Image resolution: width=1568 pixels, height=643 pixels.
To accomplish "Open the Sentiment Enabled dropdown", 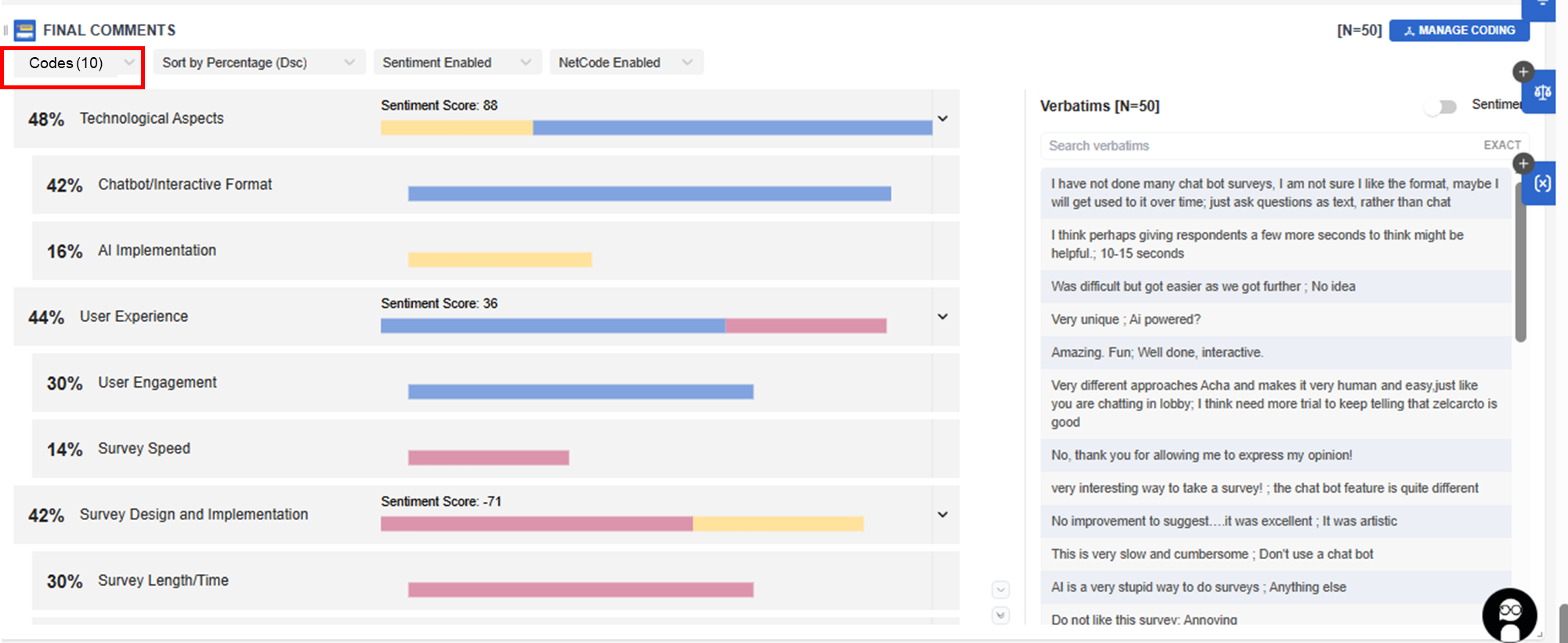I will click(x=457, y=63).
